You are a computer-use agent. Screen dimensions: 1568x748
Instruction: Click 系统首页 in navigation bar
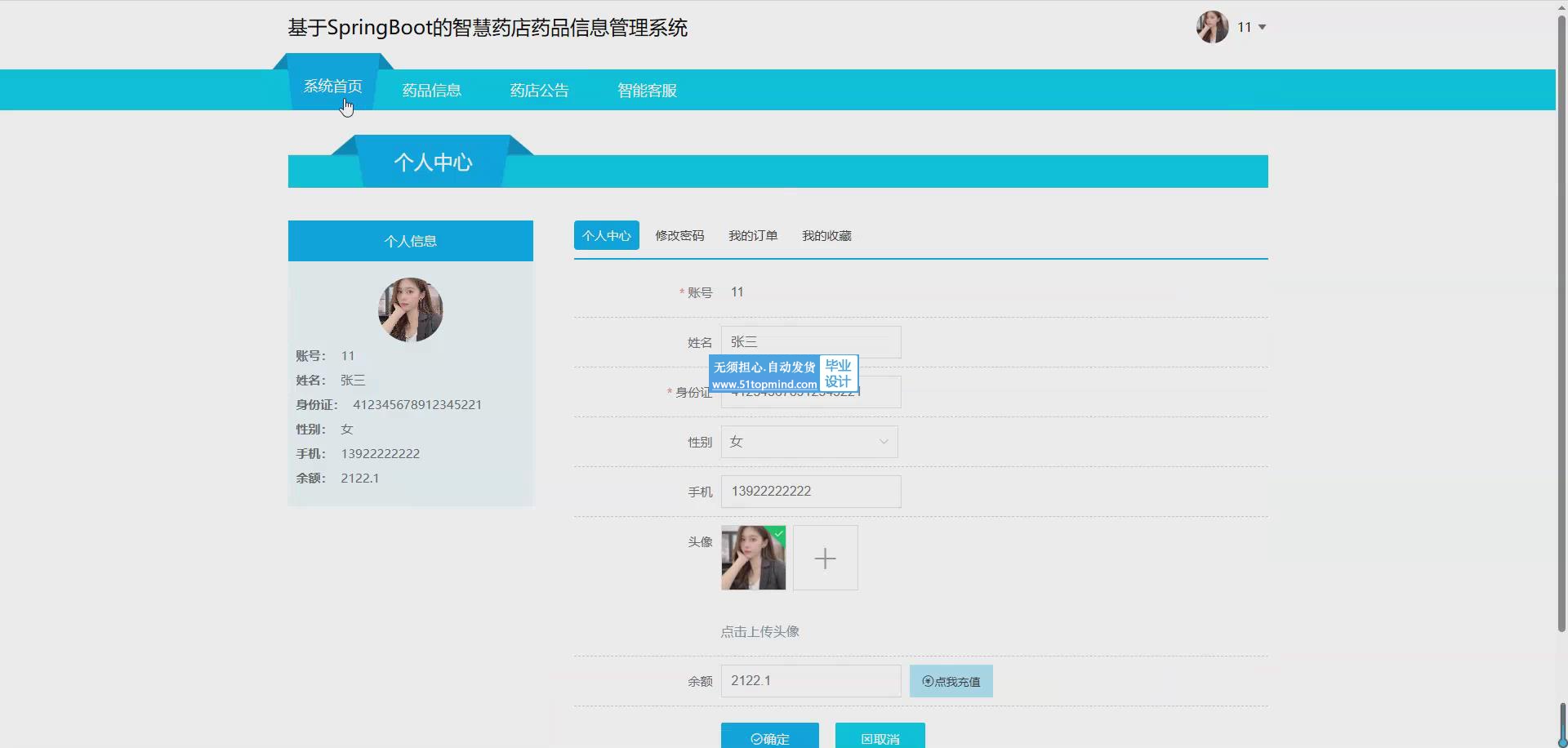point(332,87)
